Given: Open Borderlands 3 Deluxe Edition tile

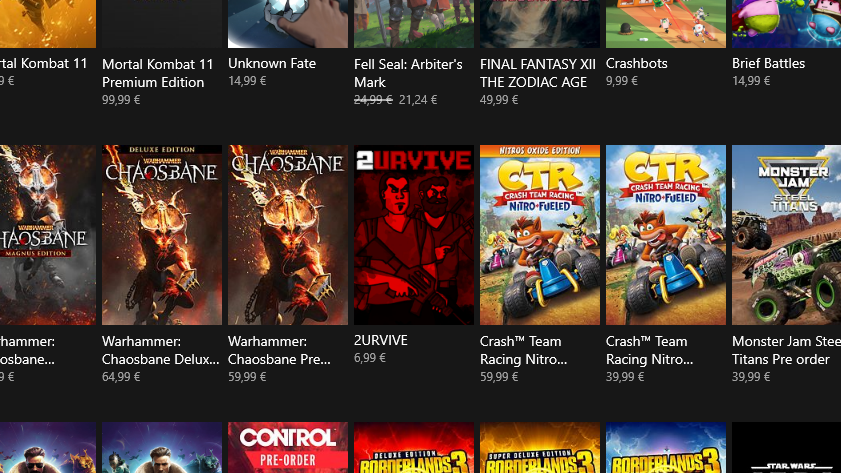Looking at the screenshot, I should click(414, 447).
